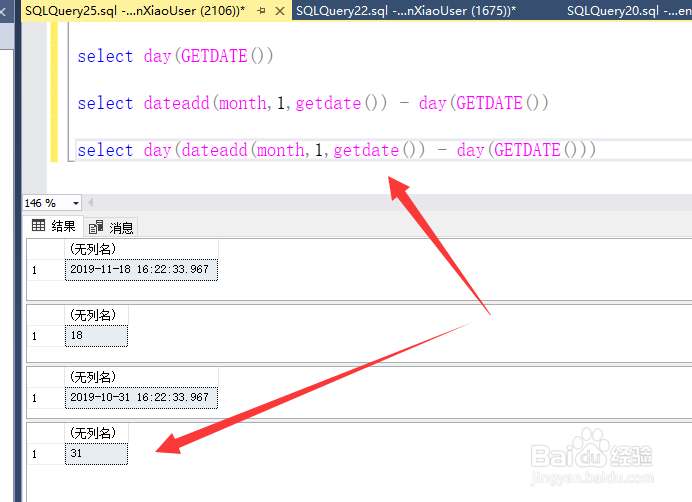Click column header above 2019-10-31 cell
692x502 pixels.
(141, 377)
